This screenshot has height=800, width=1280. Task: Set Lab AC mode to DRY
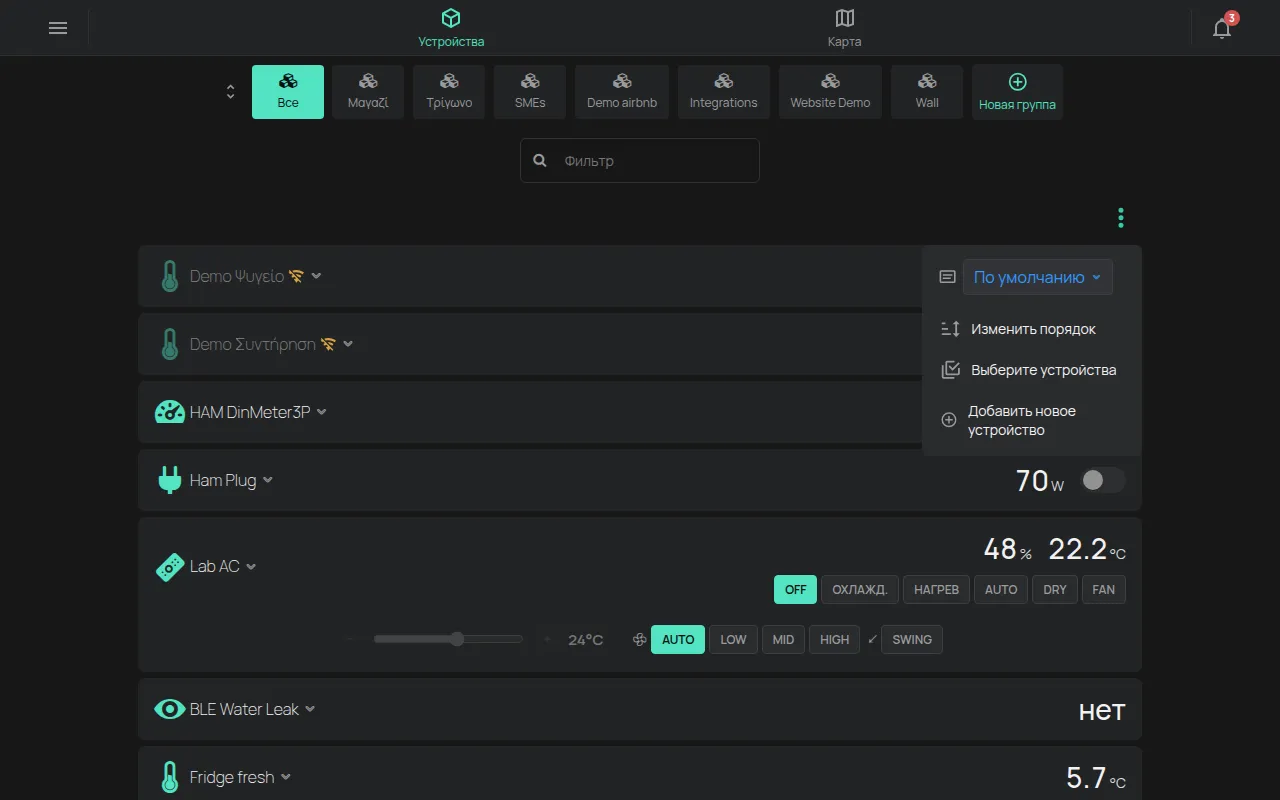1055,590
